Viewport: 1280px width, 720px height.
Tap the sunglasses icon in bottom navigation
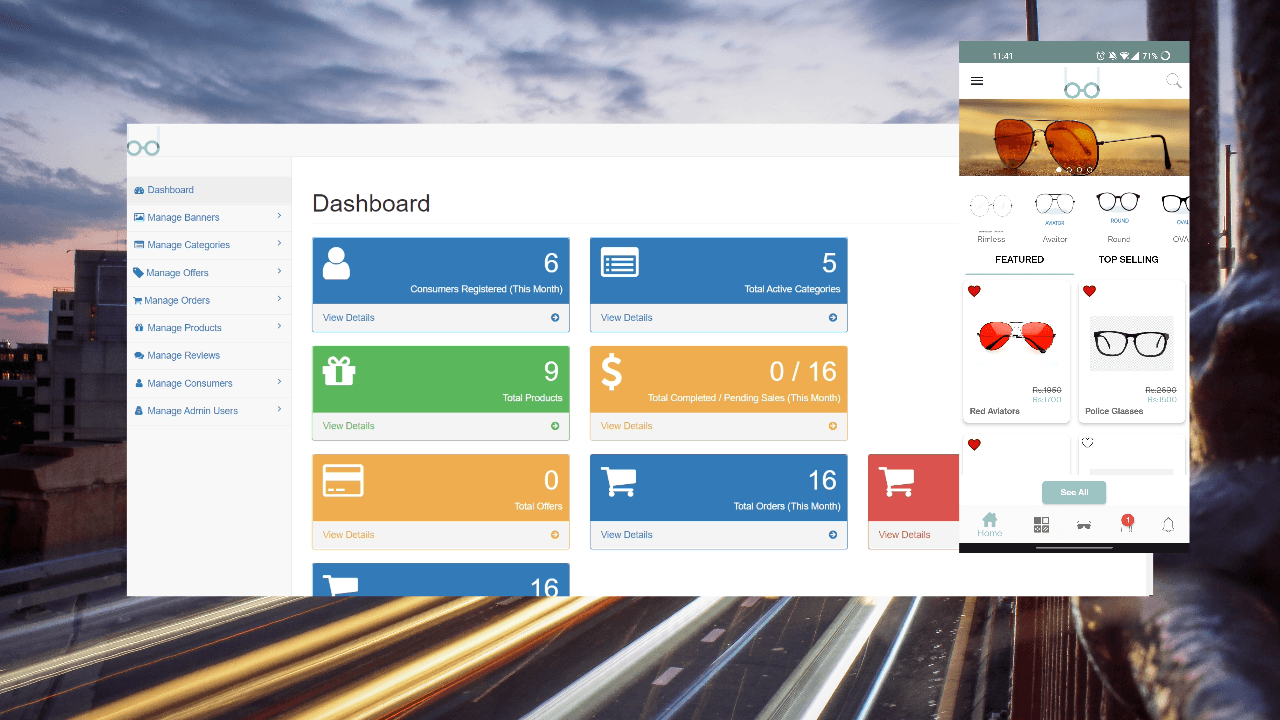tap(1084, 525)
